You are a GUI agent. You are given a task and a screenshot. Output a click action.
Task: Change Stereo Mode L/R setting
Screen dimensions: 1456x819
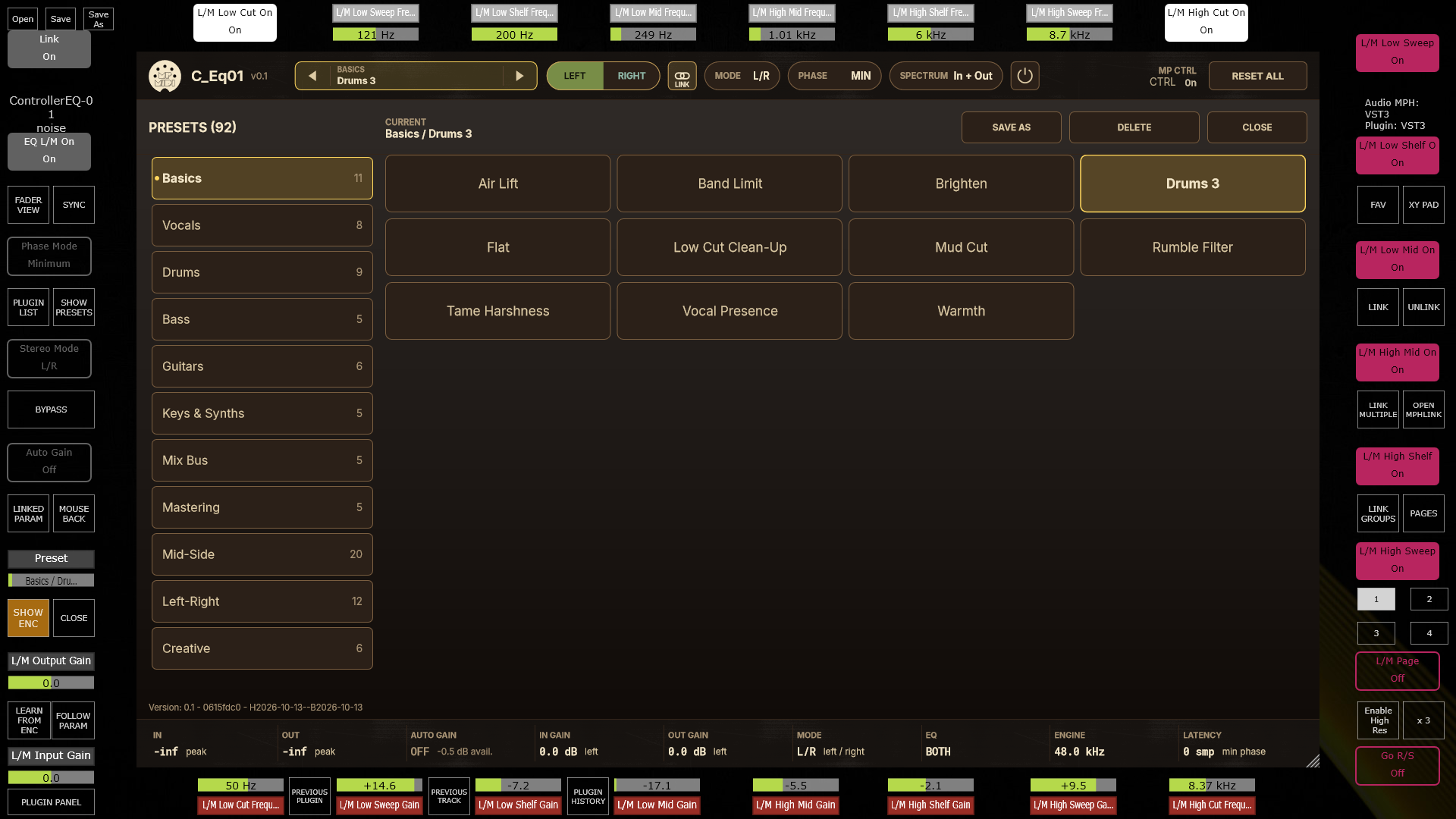[x=49, y=358]
